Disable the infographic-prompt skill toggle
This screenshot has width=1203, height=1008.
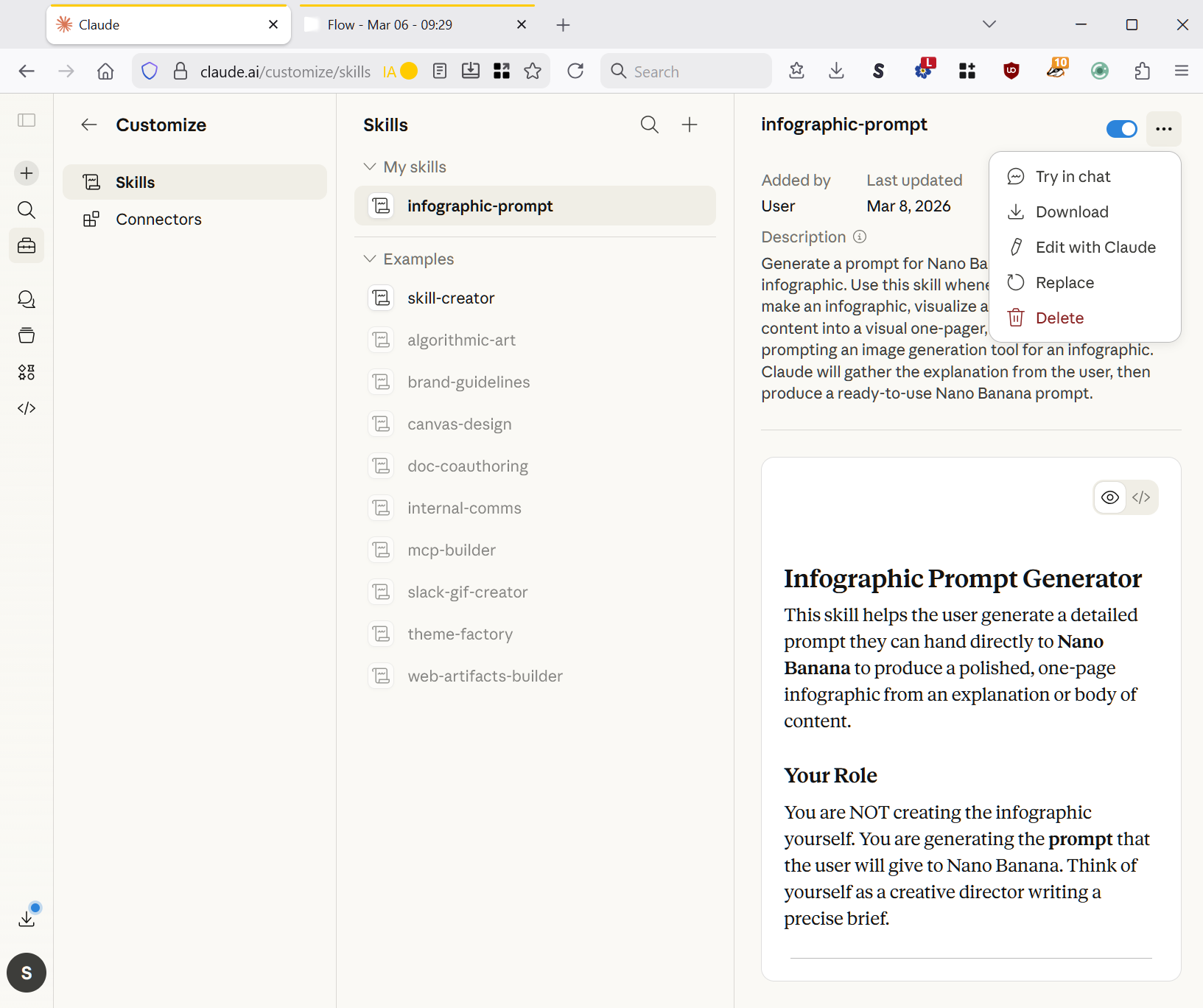click(x=1121, y=129)
